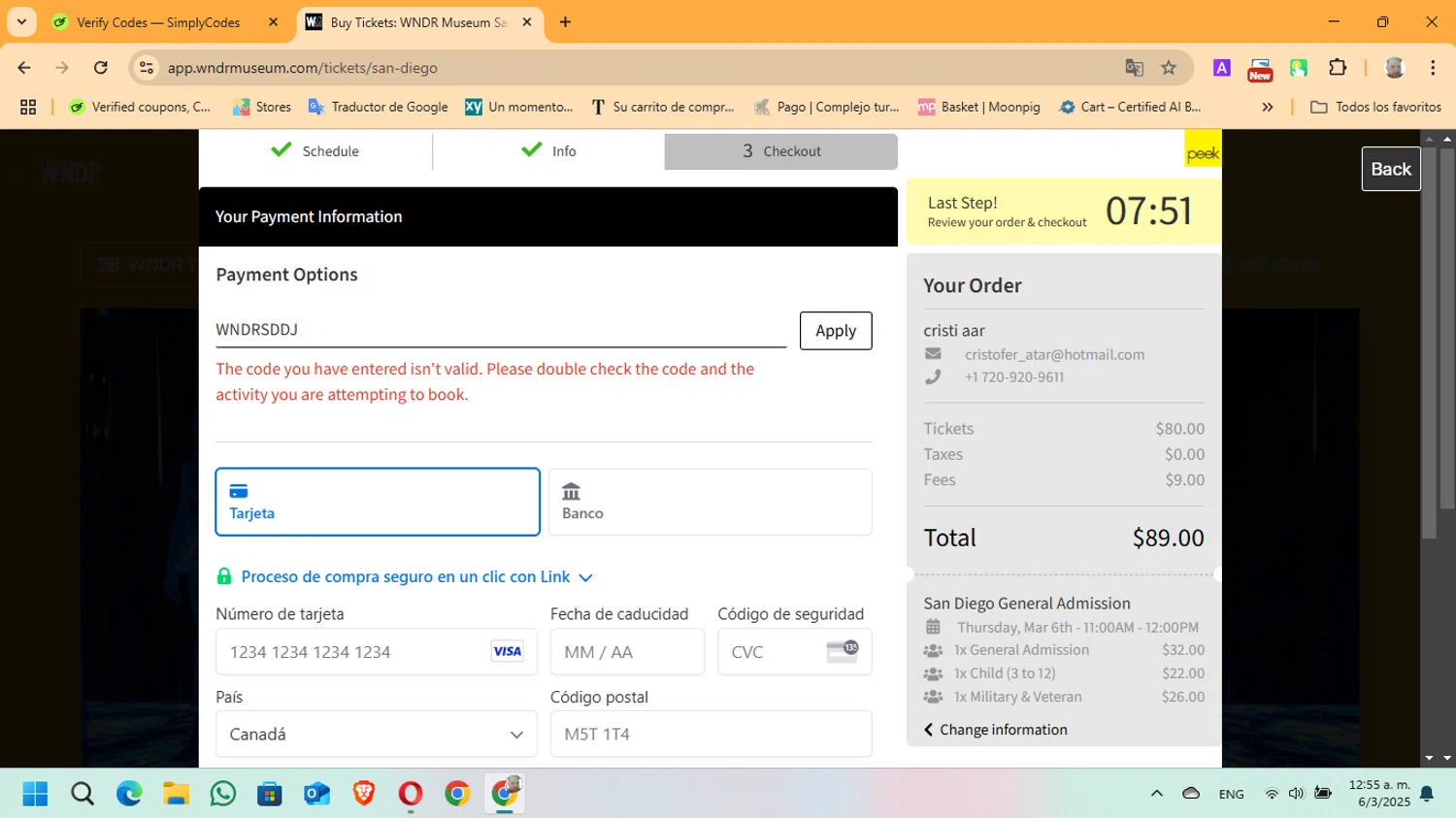This screenshot has height=818, width=1456.
Task: Click the MM / AA expiry field
Action: point(627,652)
